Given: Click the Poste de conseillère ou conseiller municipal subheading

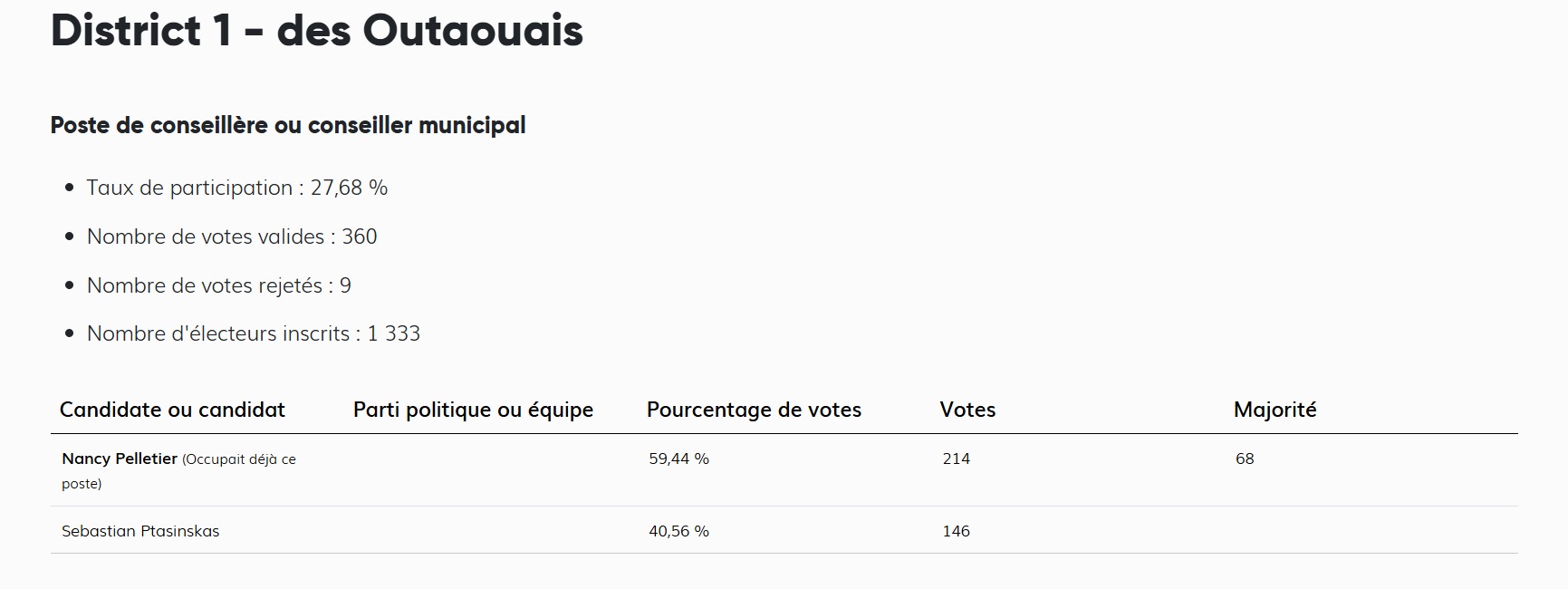Looking at the screenshot, I should [x=287, y=125].
